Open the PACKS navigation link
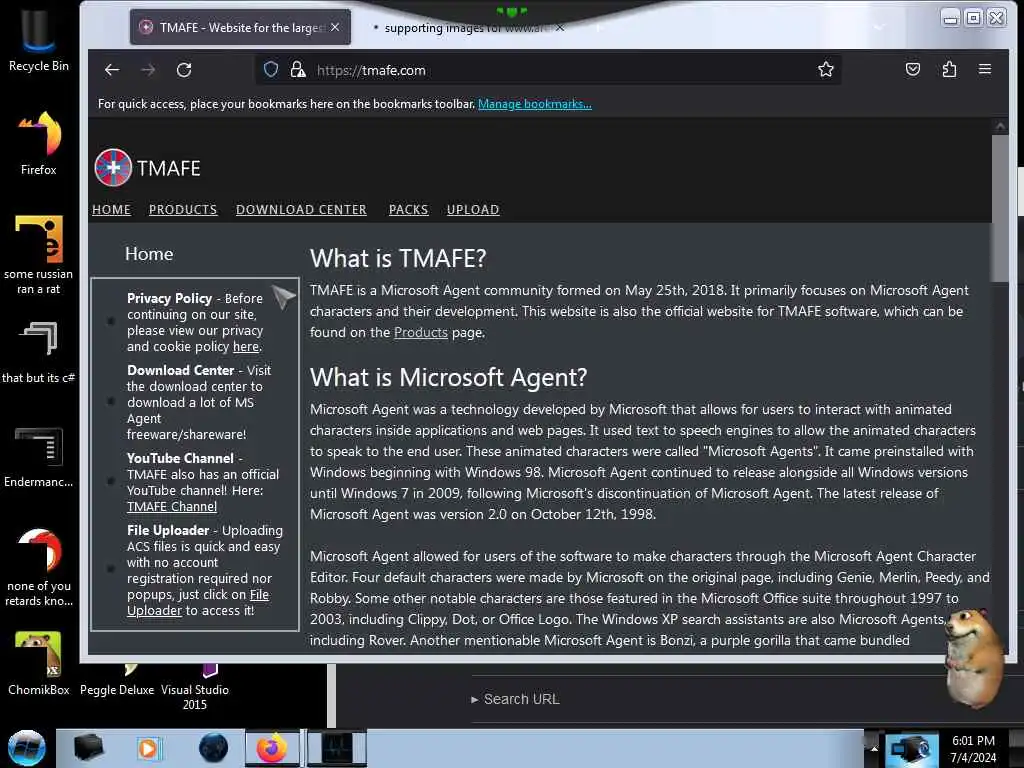This screenshot has height=768, width=1024. tap(408, 210)
